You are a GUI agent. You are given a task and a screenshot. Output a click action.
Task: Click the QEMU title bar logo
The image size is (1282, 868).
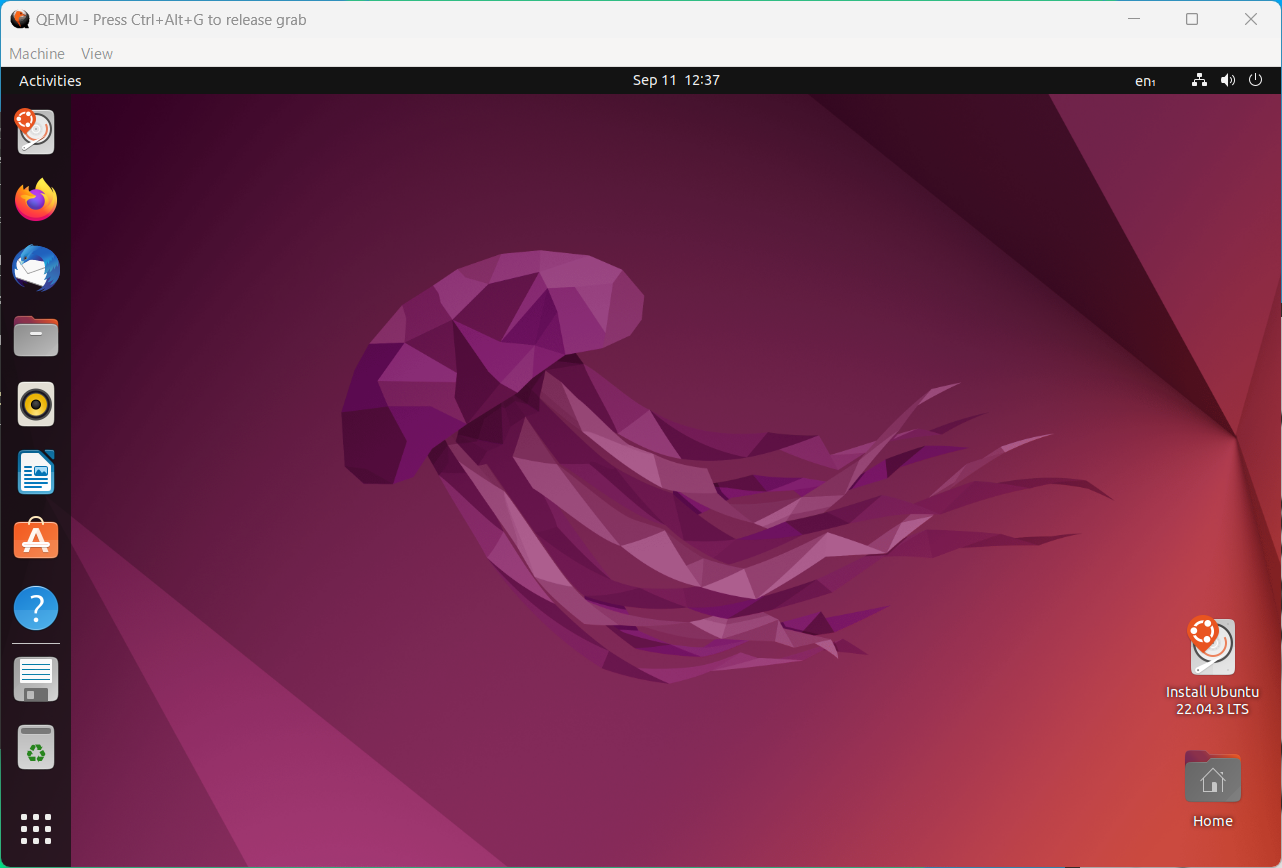(x=20, y=19)
